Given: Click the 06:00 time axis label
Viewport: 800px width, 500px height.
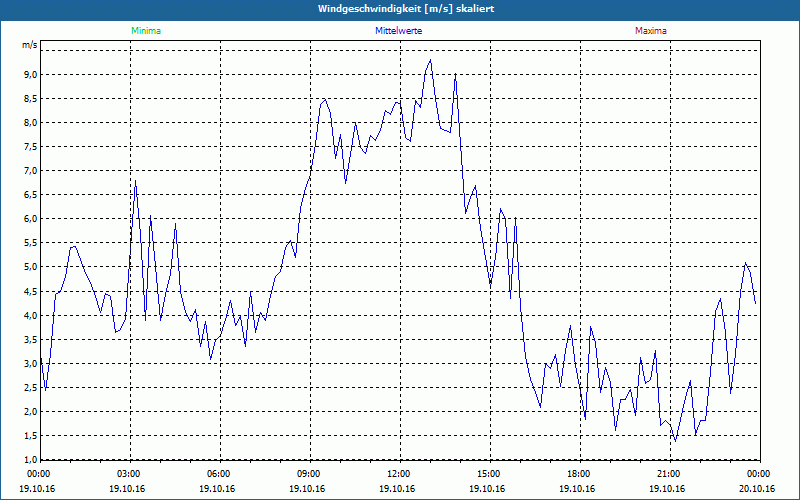Looking at the screenshot, I should coord(220,474).
